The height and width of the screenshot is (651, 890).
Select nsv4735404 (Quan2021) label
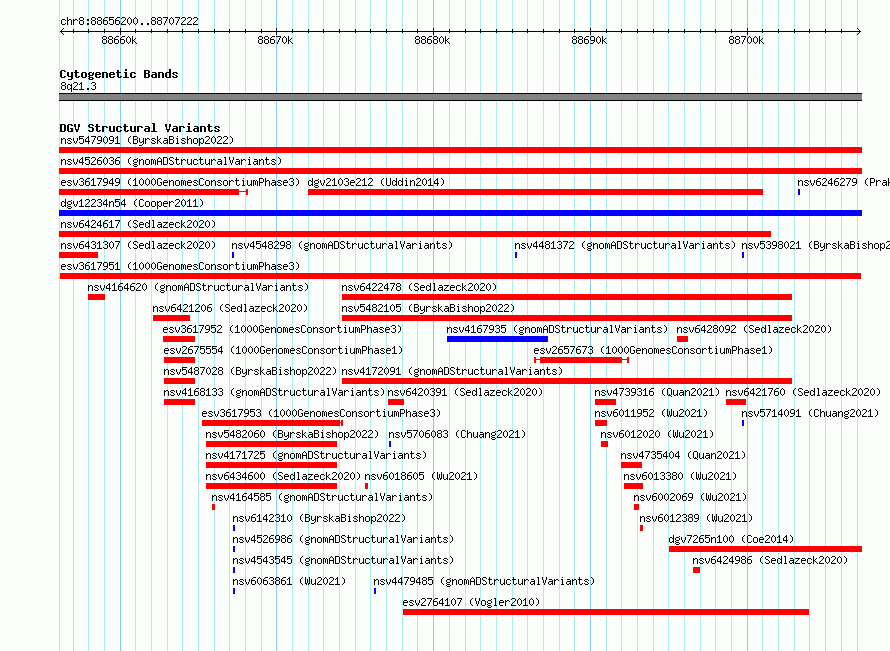[x=683, y=455]
